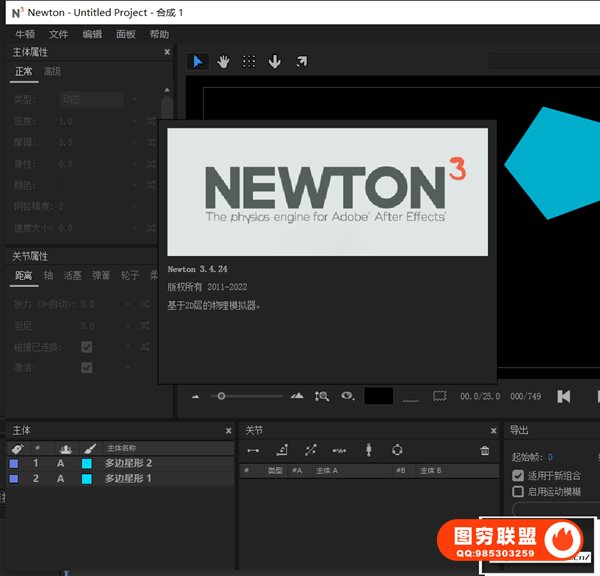This screenshot has width=600, height=576.
Task: Activate the hand pan tool
Action: [x=223, y=61]
